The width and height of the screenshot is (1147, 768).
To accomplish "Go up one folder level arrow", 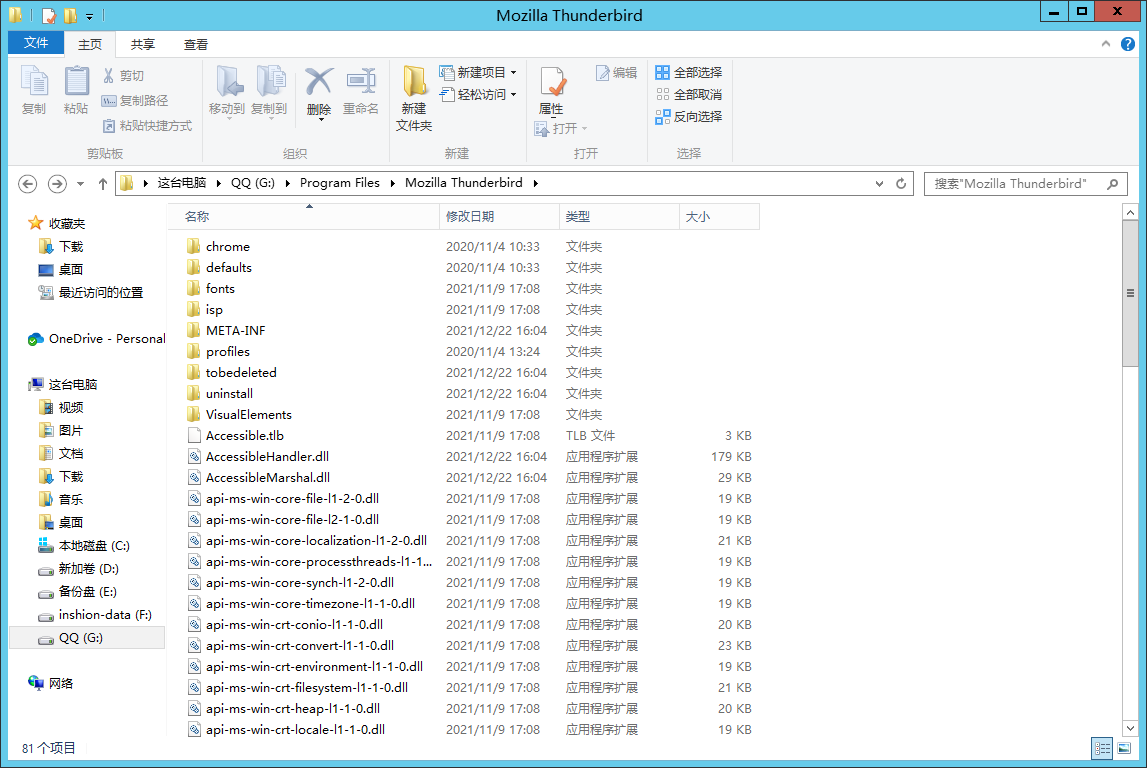I will [102, 184].
